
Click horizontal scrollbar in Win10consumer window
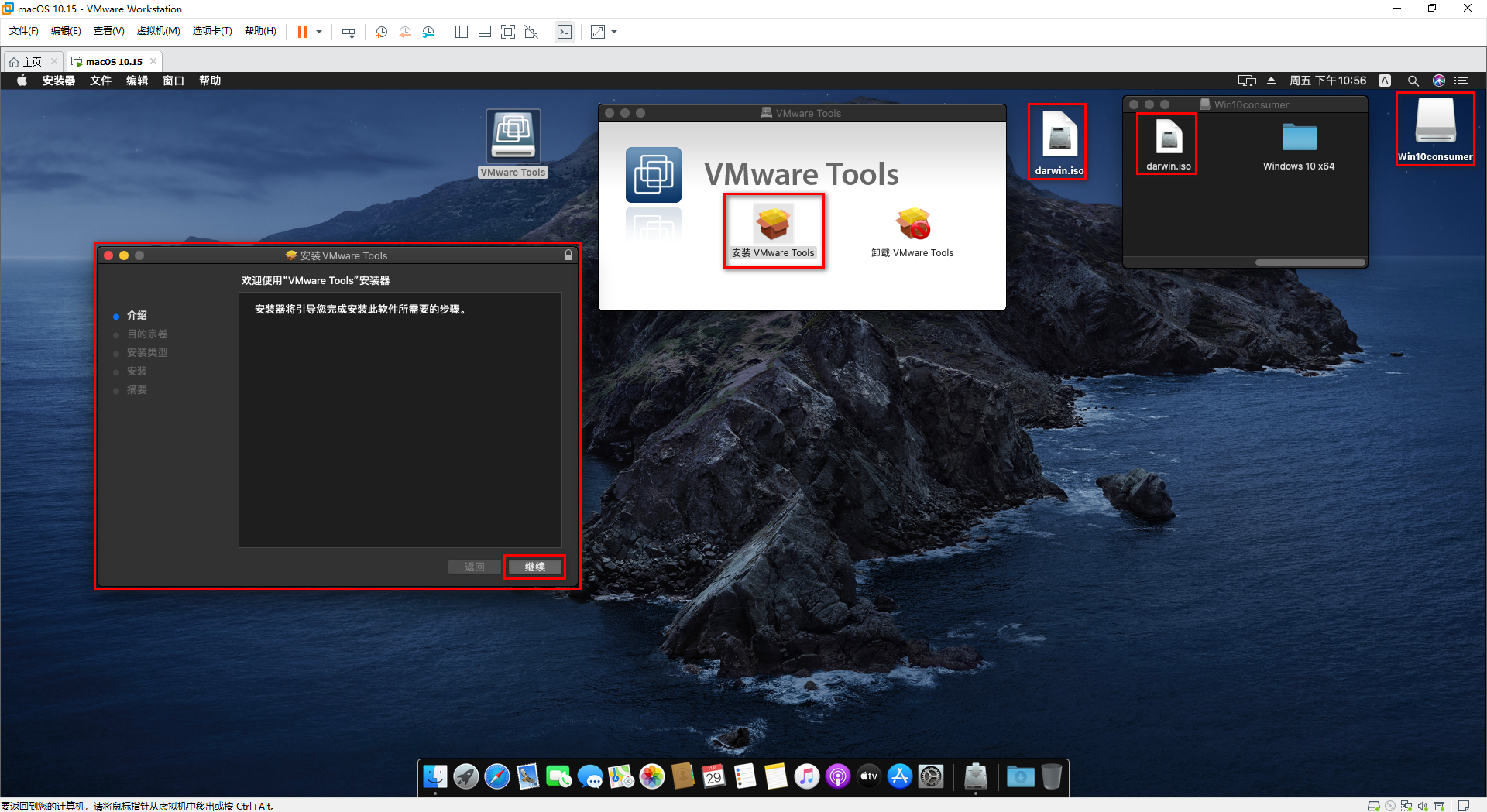pyautogui.click(x=1310, y=262)
